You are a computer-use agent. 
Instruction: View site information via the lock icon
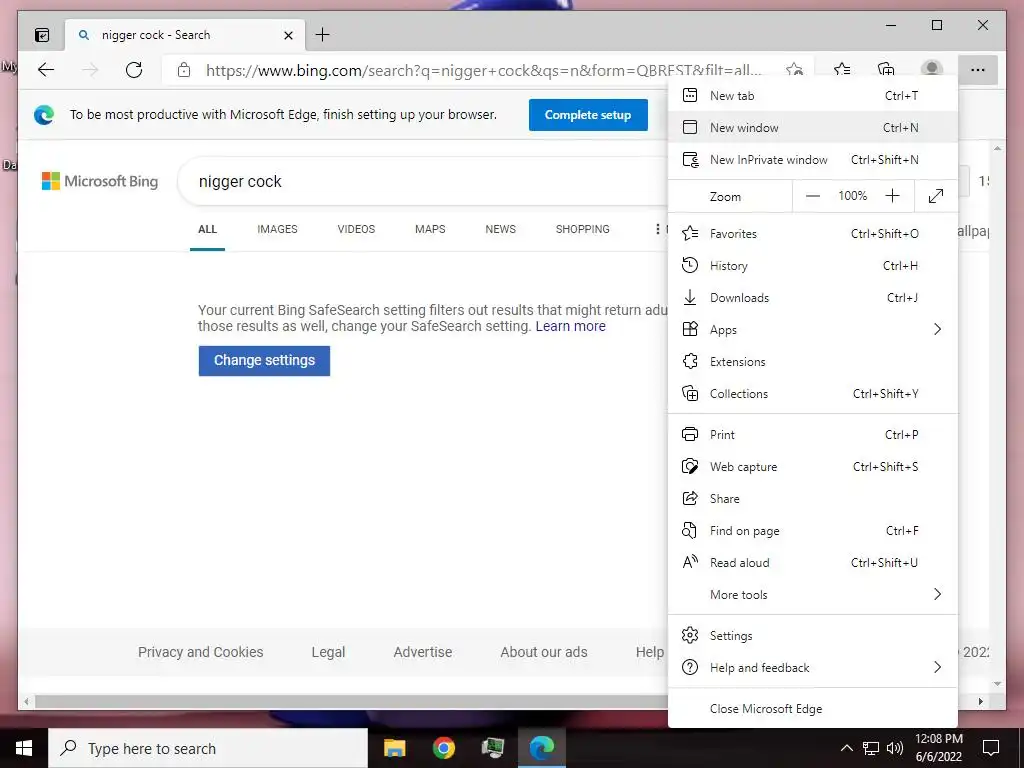pos(184,70)
